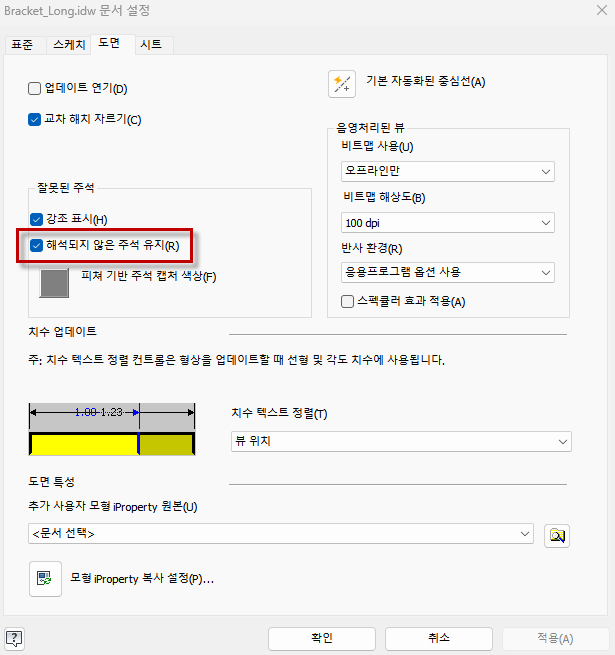The width and height of the screenshot is (615, 655).
Task: Enable 스펙큘러 효과 적용 checkbox
Action: coord(348,301)
